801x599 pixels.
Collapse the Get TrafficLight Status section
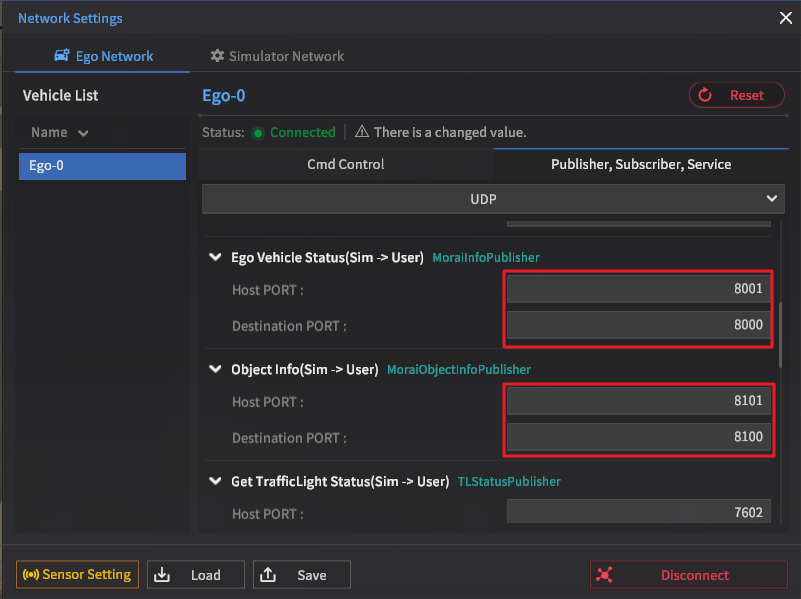[x=214, y=481]
